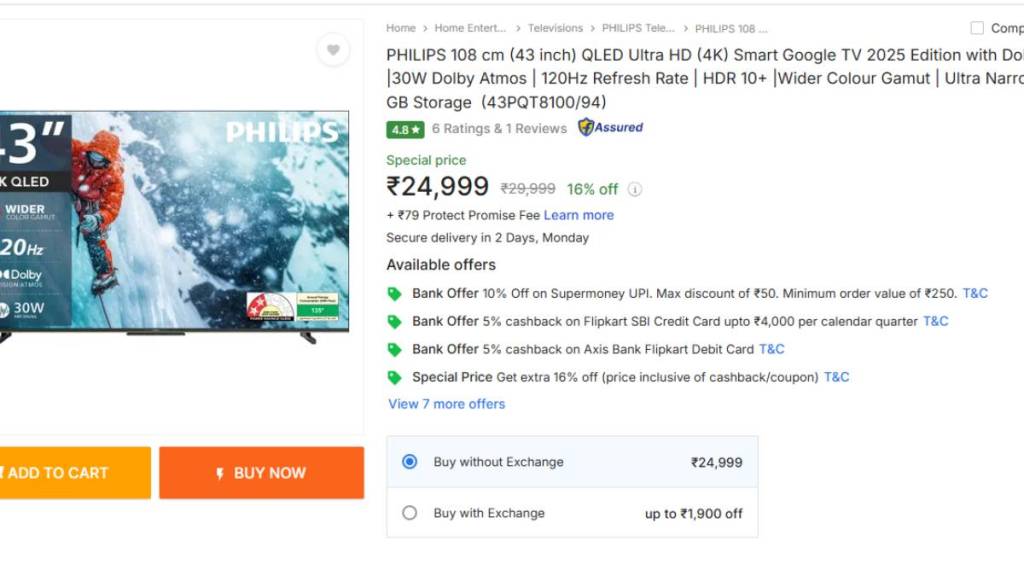Go to Televisions breadcrumb
Viewport: 1024px width, 576px height.
(555, 28)
